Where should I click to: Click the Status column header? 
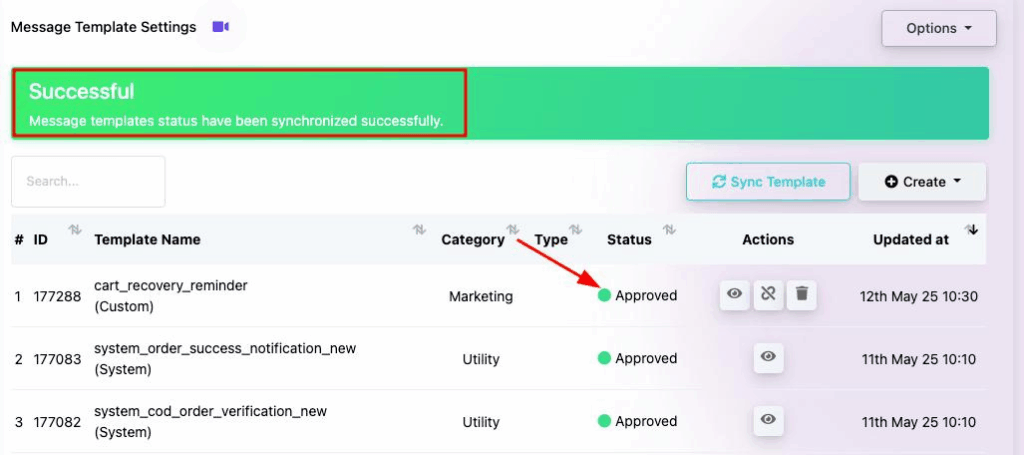[x=629, y=240]
